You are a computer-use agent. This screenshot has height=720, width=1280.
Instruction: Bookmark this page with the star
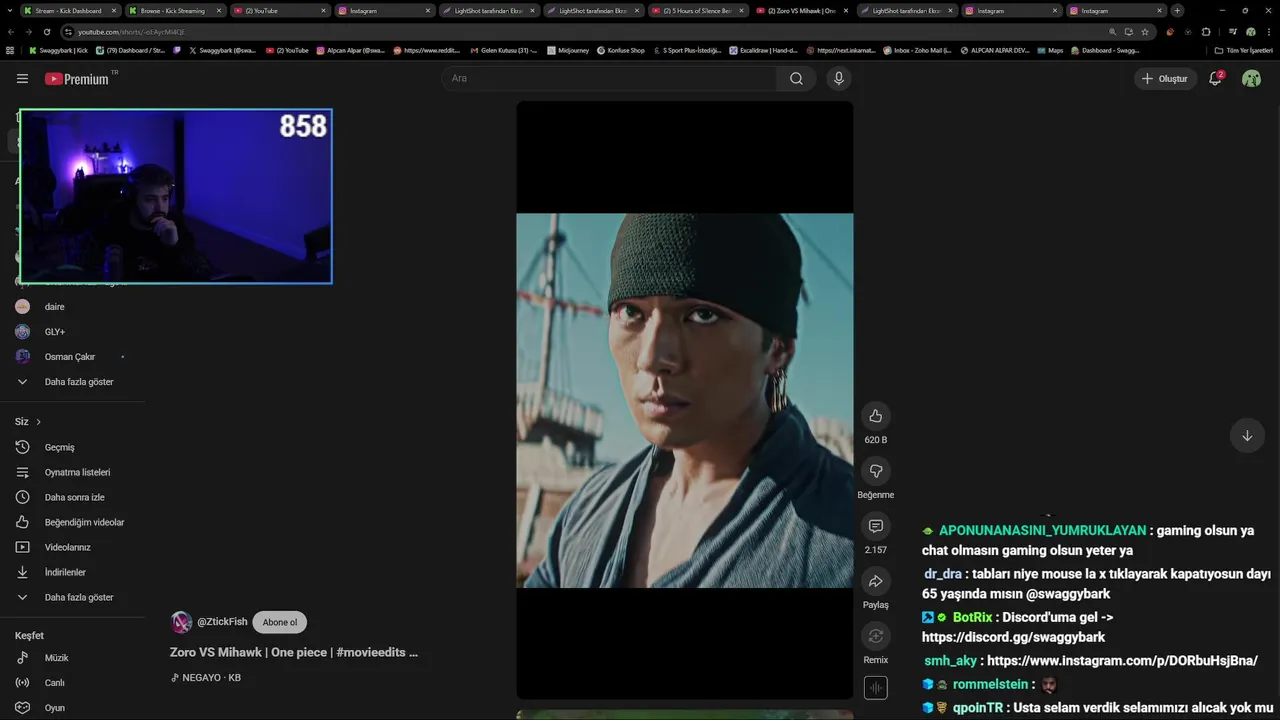pyautogui.click(x=1145, y=32)
